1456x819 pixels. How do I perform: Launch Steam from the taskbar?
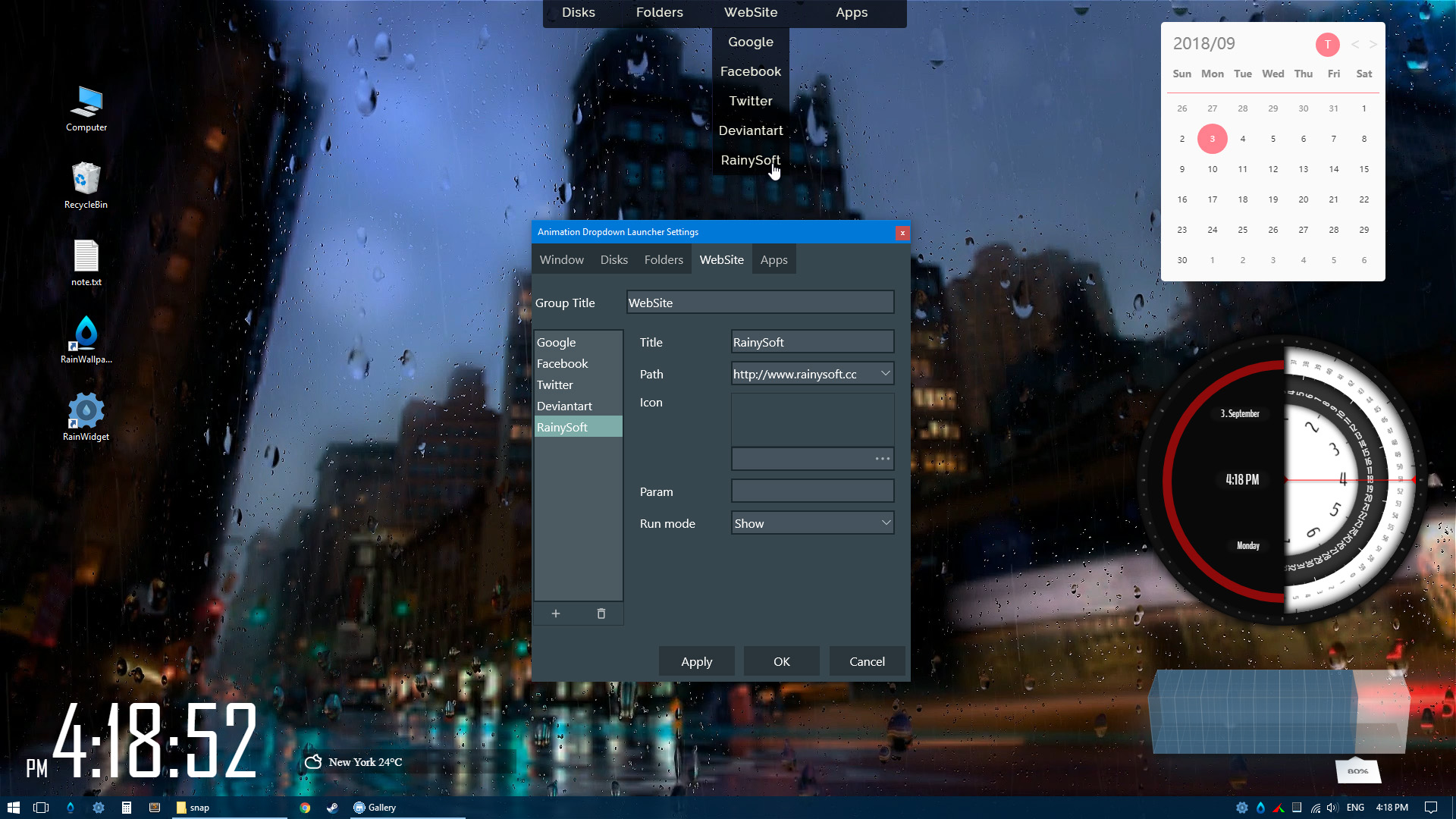pos(332,807)
